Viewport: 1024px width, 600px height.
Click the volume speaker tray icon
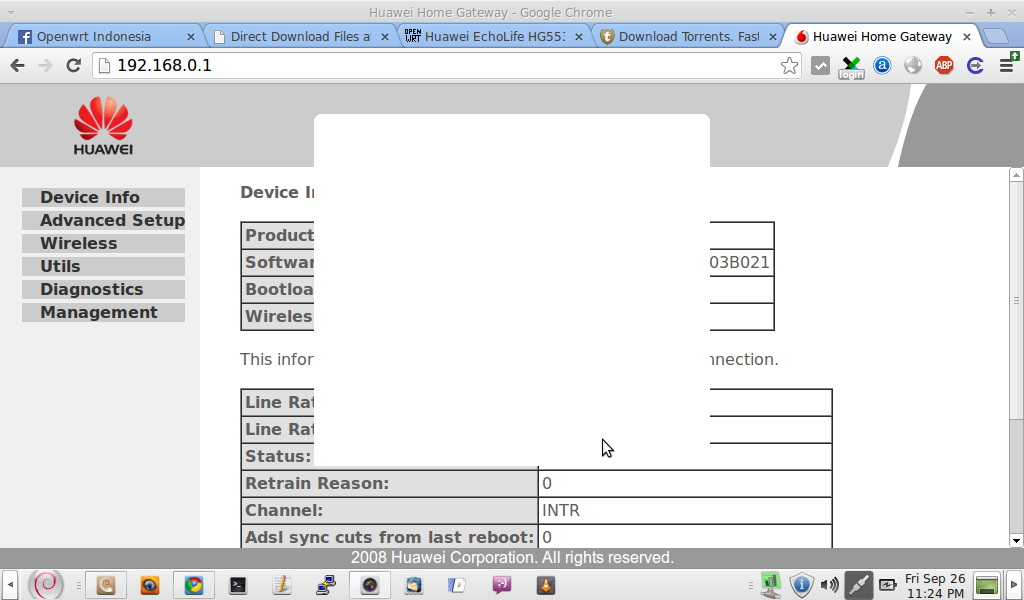(x=829, y=584)
